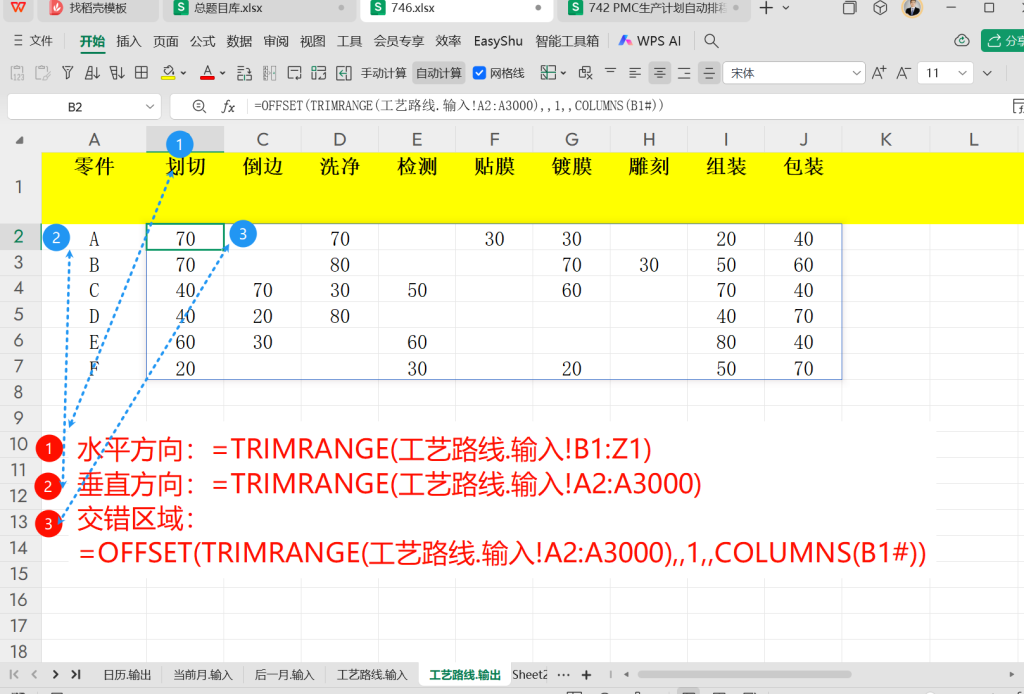Expand the toolbar overflow chevron
This screenshot has height=694, width=1024.
click(987, 73)
